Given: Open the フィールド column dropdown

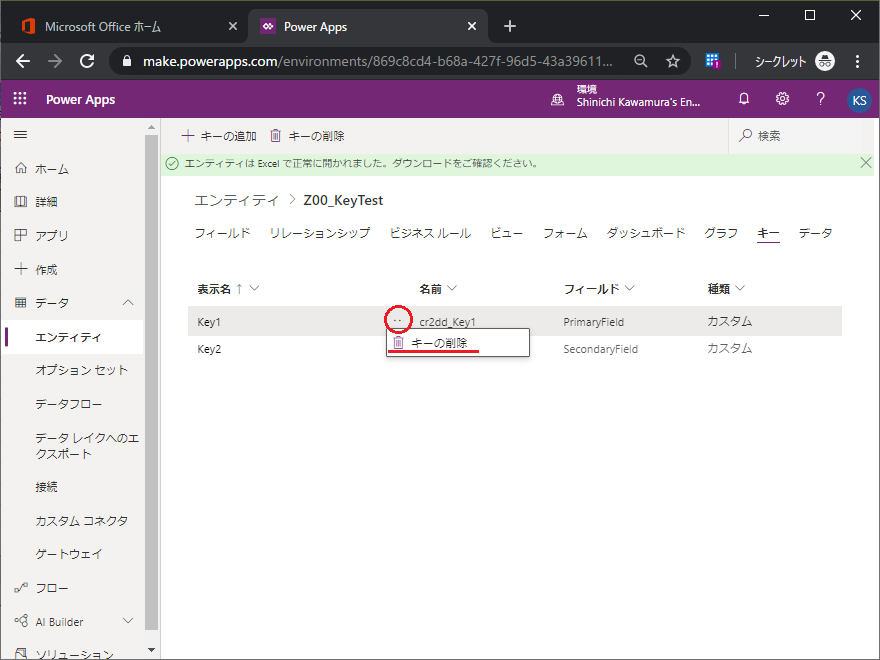Looking at the screenshot, I should [630, 288].
